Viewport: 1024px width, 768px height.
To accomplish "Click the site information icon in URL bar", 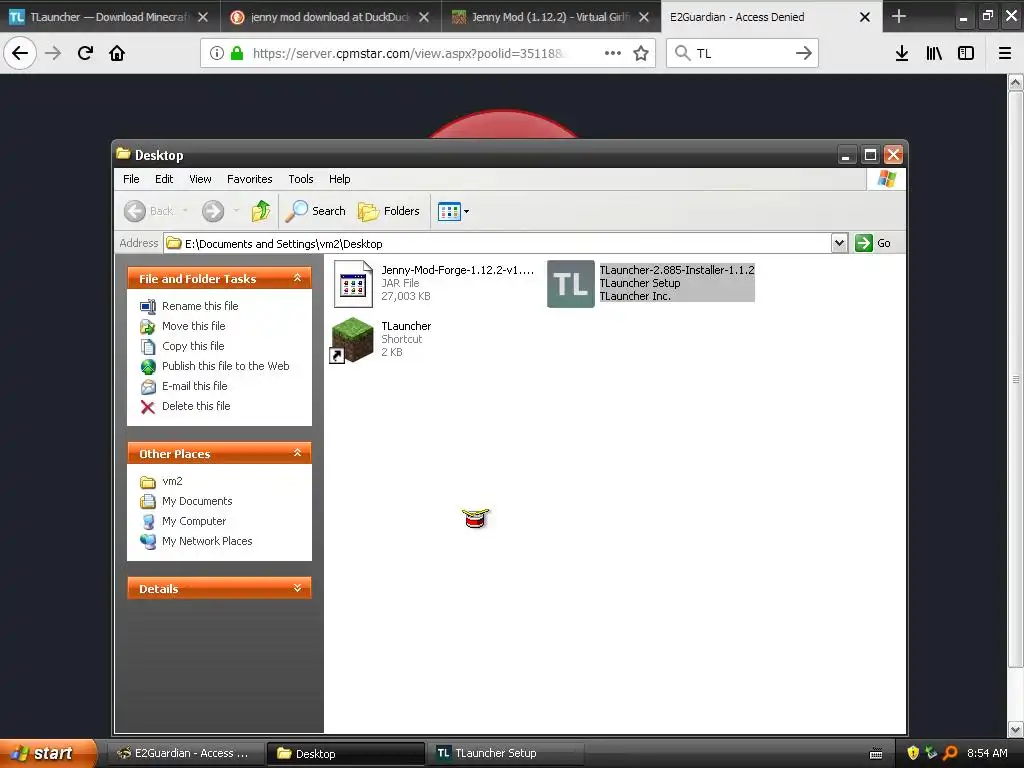I will click(x=217, y=53).
